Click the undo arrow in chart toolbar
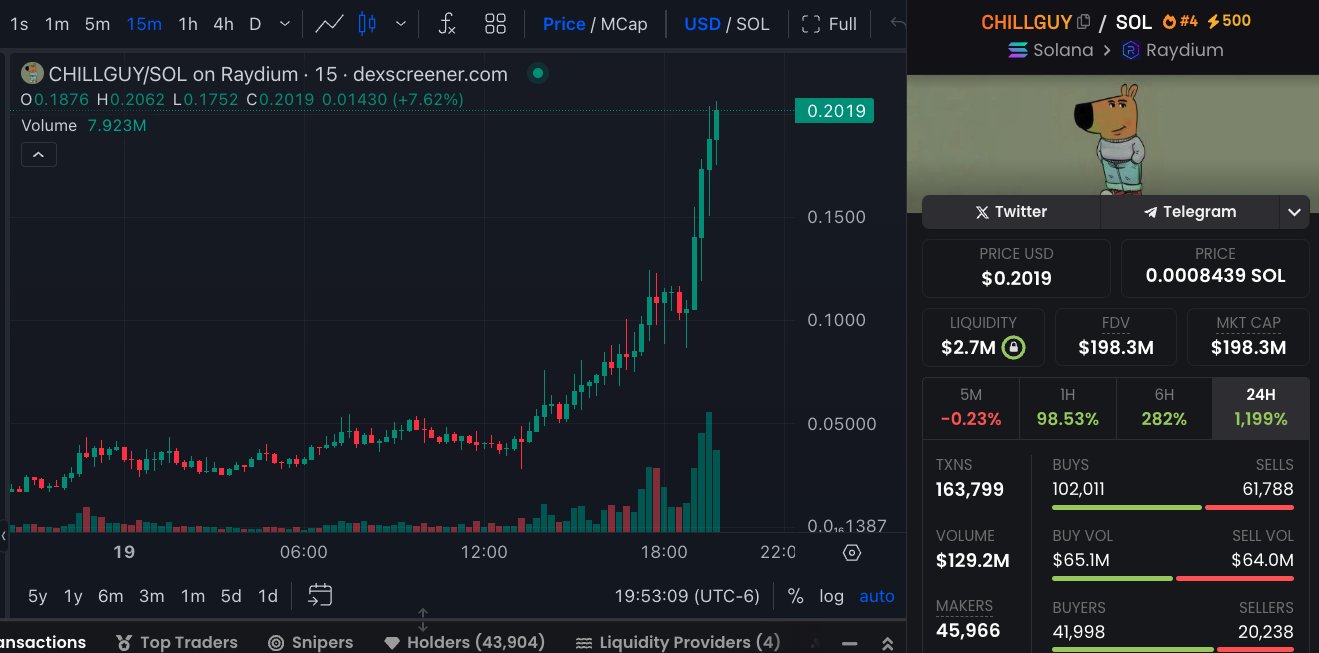1319x653 pixels. click(x=897, y=24)
